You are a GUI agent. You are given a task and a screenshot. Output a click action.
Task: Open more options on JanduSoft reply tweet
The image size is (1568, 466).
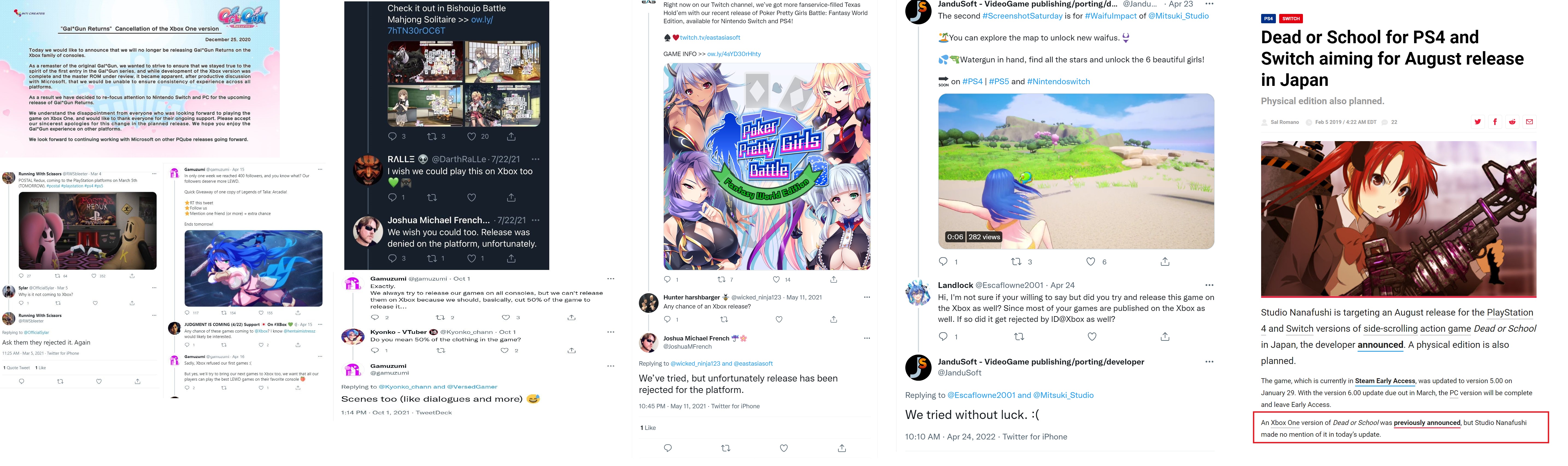pyautogui.click(x=1209, y=362)
